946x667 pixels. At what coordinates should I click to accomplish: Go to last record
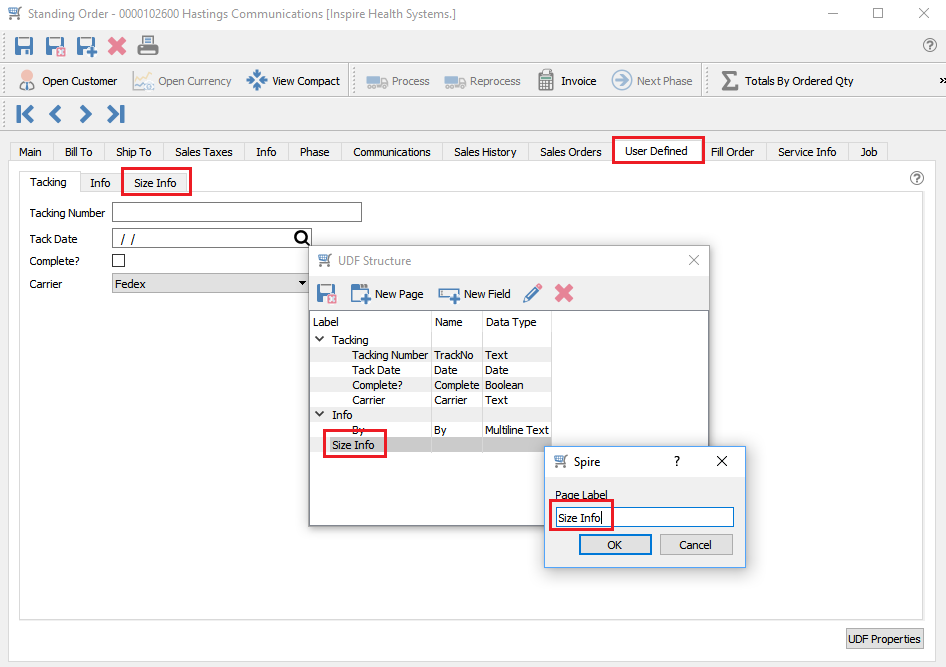pos(116,114)
